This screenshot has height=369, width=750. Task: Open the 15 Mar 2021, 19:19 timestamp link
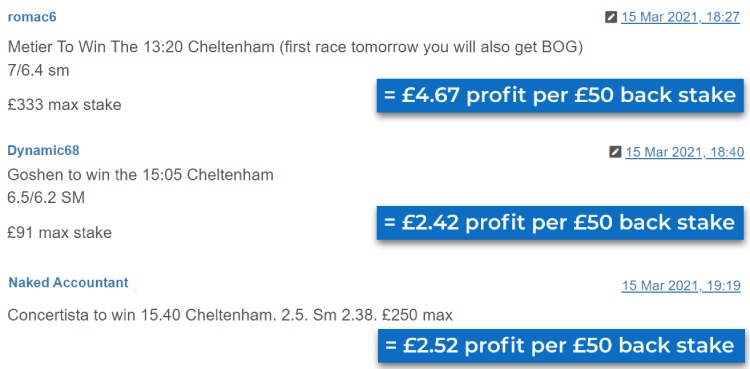pos(681,286)
